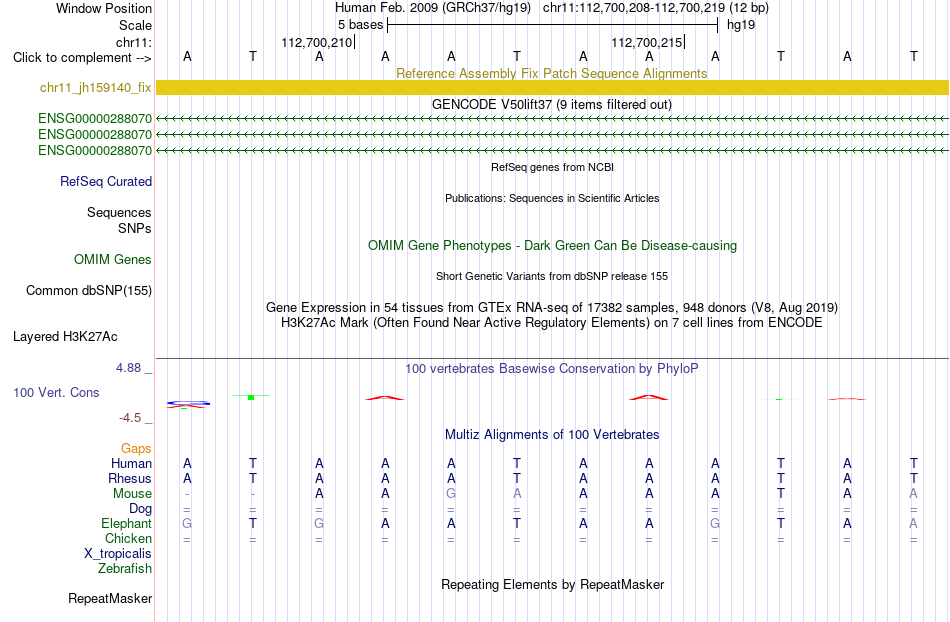
Task: Click the G base in the Mouse row
Action: (451, 494)
